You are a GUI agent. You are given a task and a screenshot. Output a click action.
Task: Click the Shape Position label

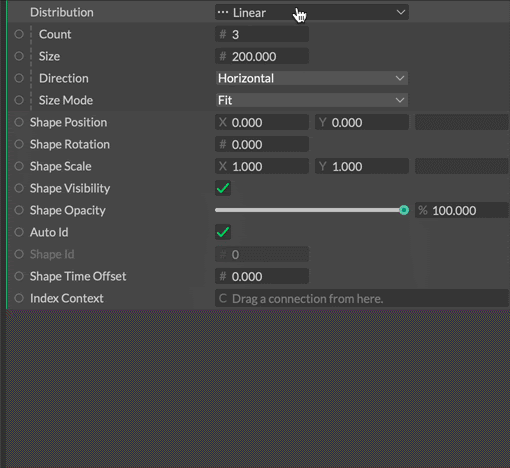68,122
